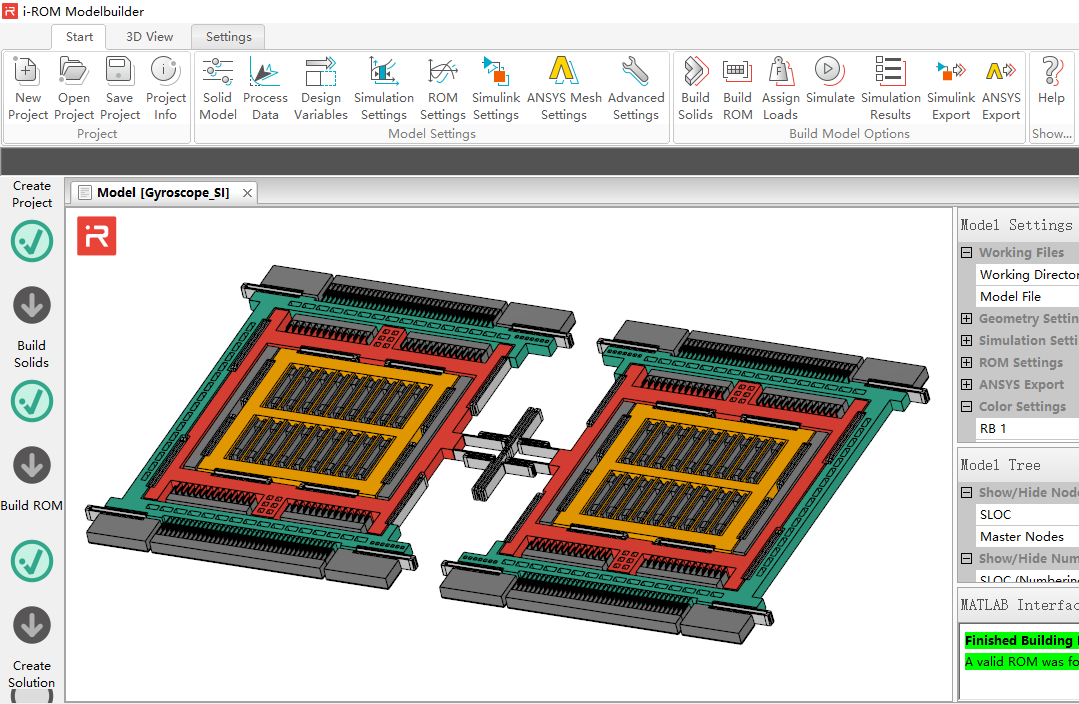Viewport: 1079px width, 704px height.
Task: Switch to the Settings tab
Action: [228, 36]
